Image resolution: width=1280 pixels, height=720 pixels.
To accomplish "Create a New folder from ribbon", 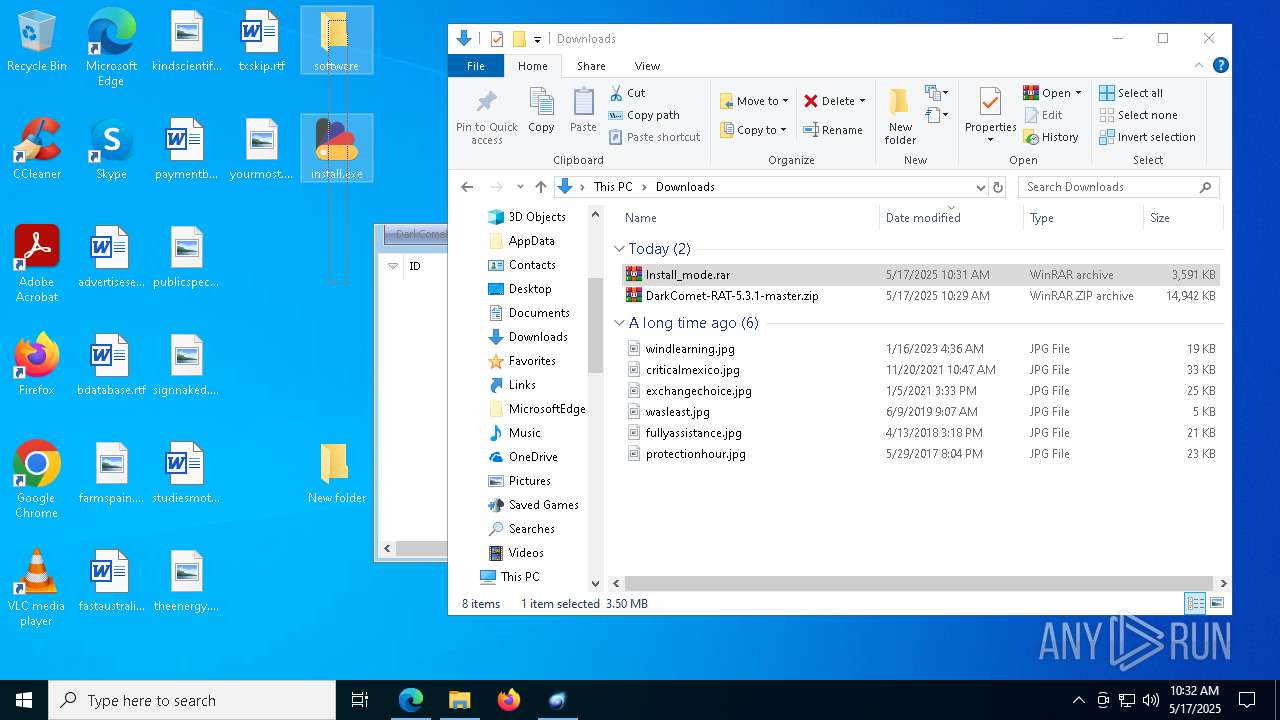I will [x=900, y=116].
